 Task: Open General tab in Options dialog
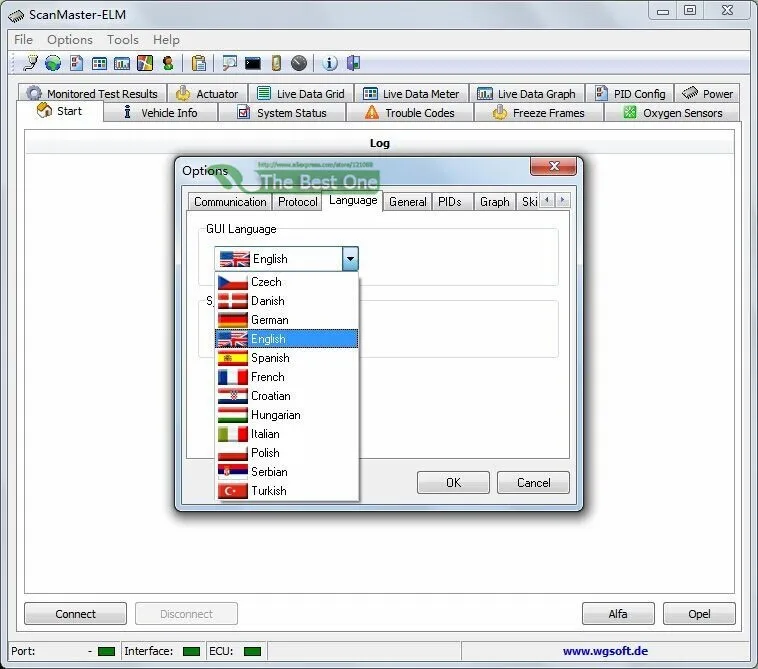coord(408,202)
